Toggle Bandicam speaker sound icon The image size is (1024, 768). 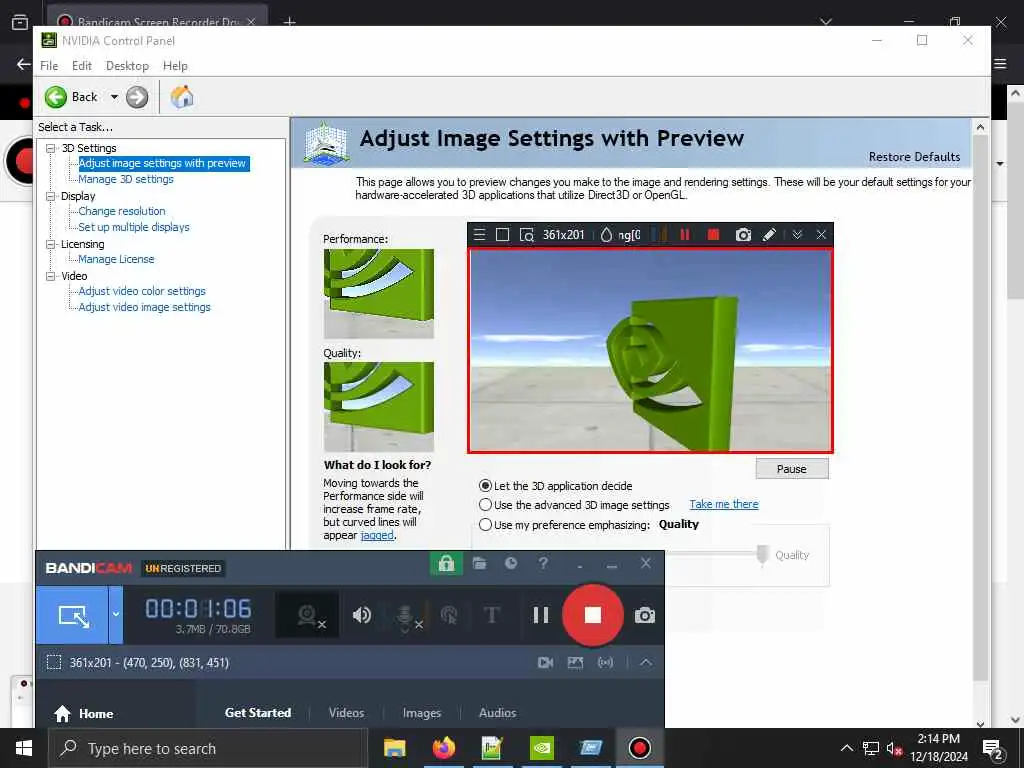tap(362, 615)
